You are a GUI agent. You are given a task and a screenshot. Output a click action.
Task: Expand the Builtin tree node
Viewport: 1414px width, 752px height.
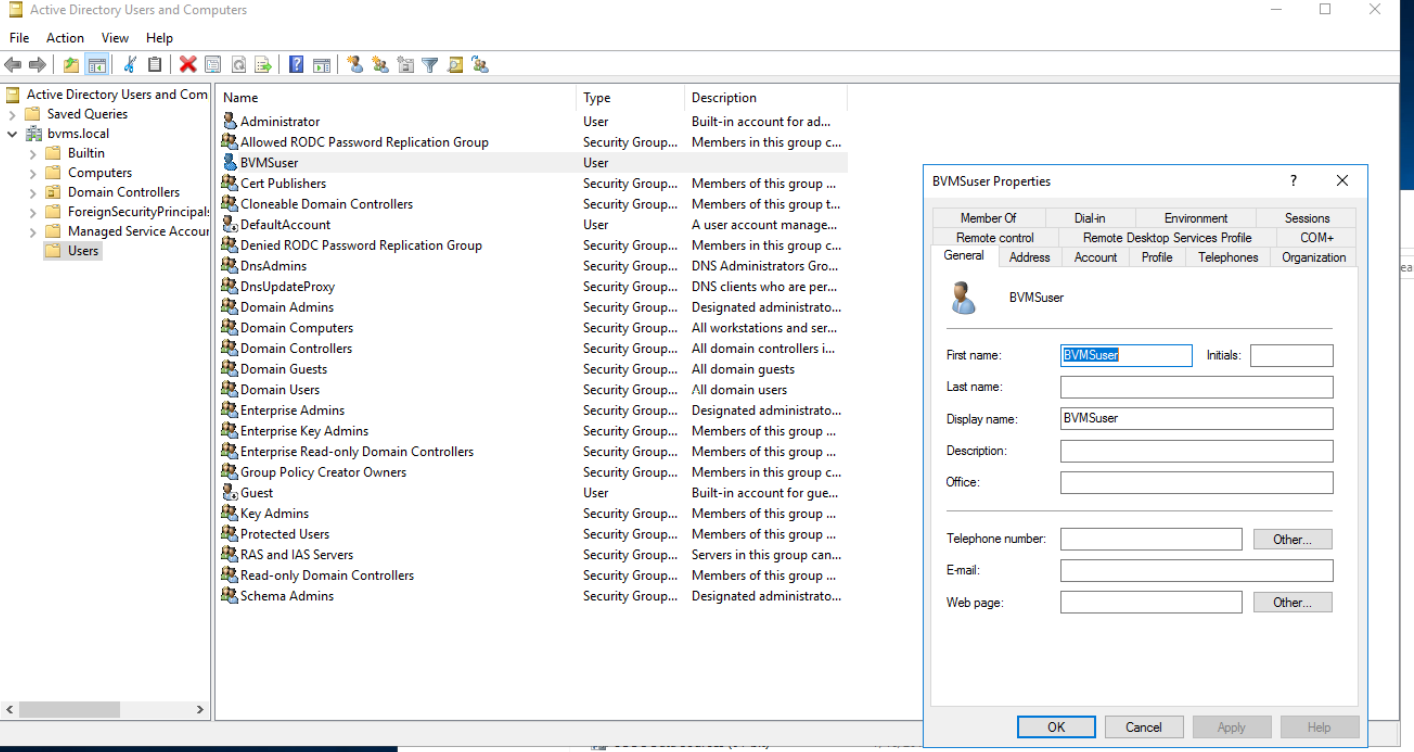(x=33, y=154)
